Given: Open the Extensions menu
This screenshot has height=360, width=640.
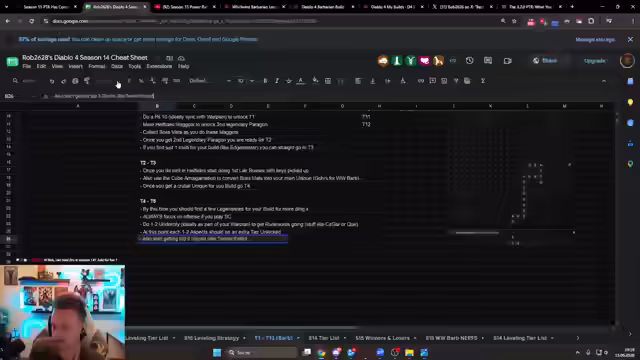Looking at the screenshot, I should tap(159, 66).
